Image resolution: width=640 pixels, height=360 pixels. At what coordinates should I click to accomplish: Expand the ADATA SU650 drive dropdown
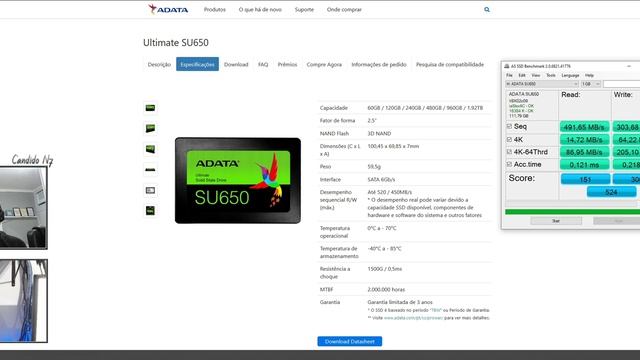coord(542,84)
